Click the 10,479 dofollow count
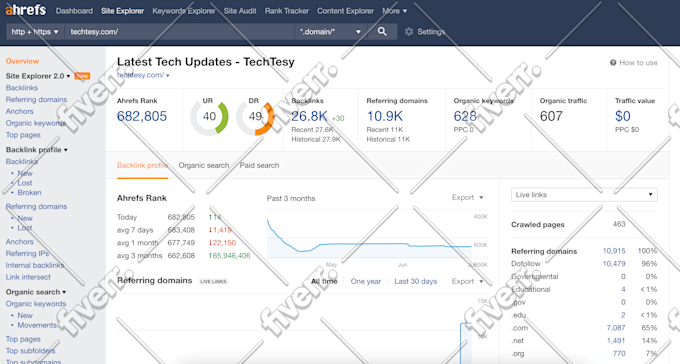The image size is (680, 364). pyautogui.click(x=614, y=263)
